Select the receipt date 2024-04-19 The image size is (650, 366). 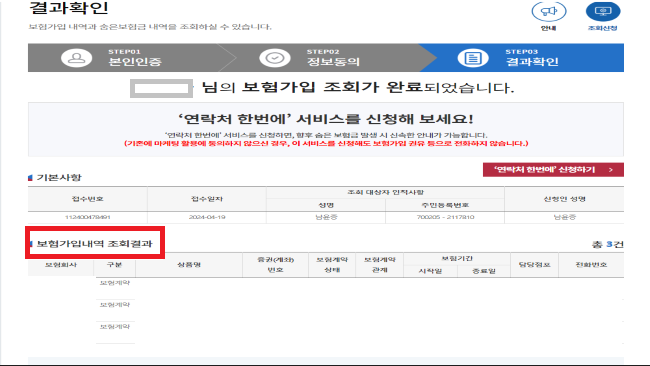click(207, 217)
